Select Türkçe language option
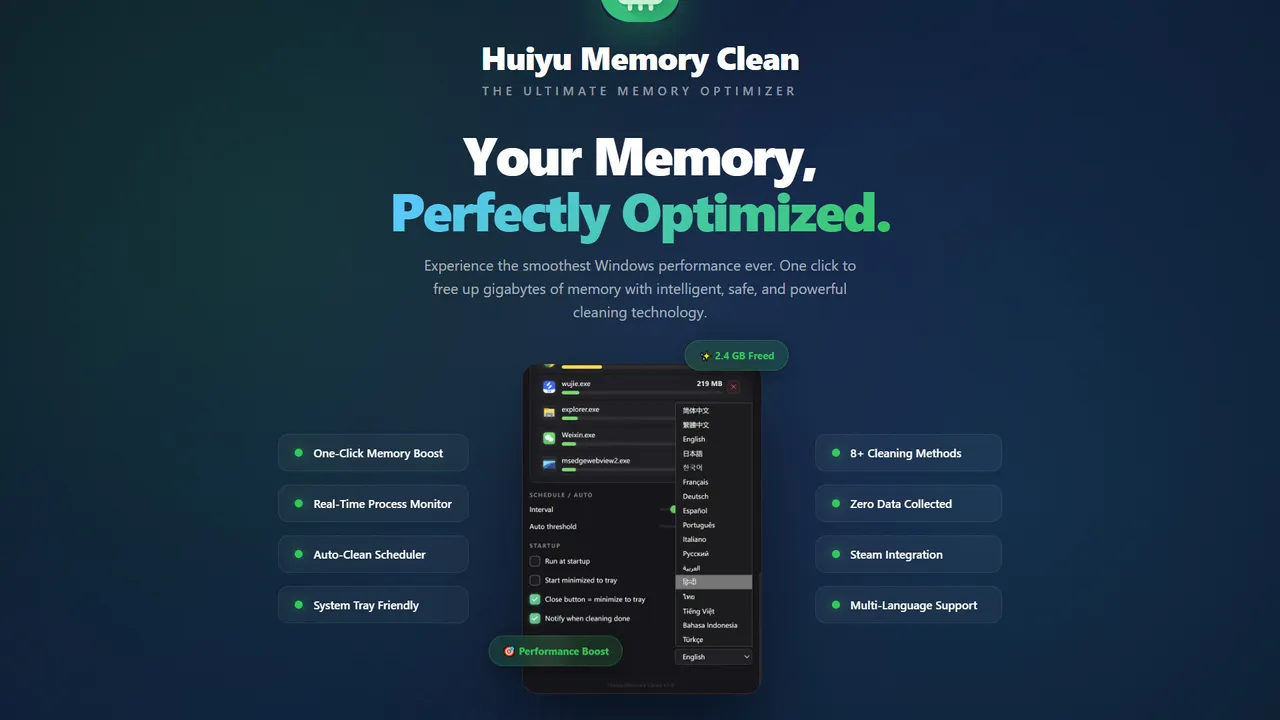Screen dimensions: 1280x720 click(714, 639)
